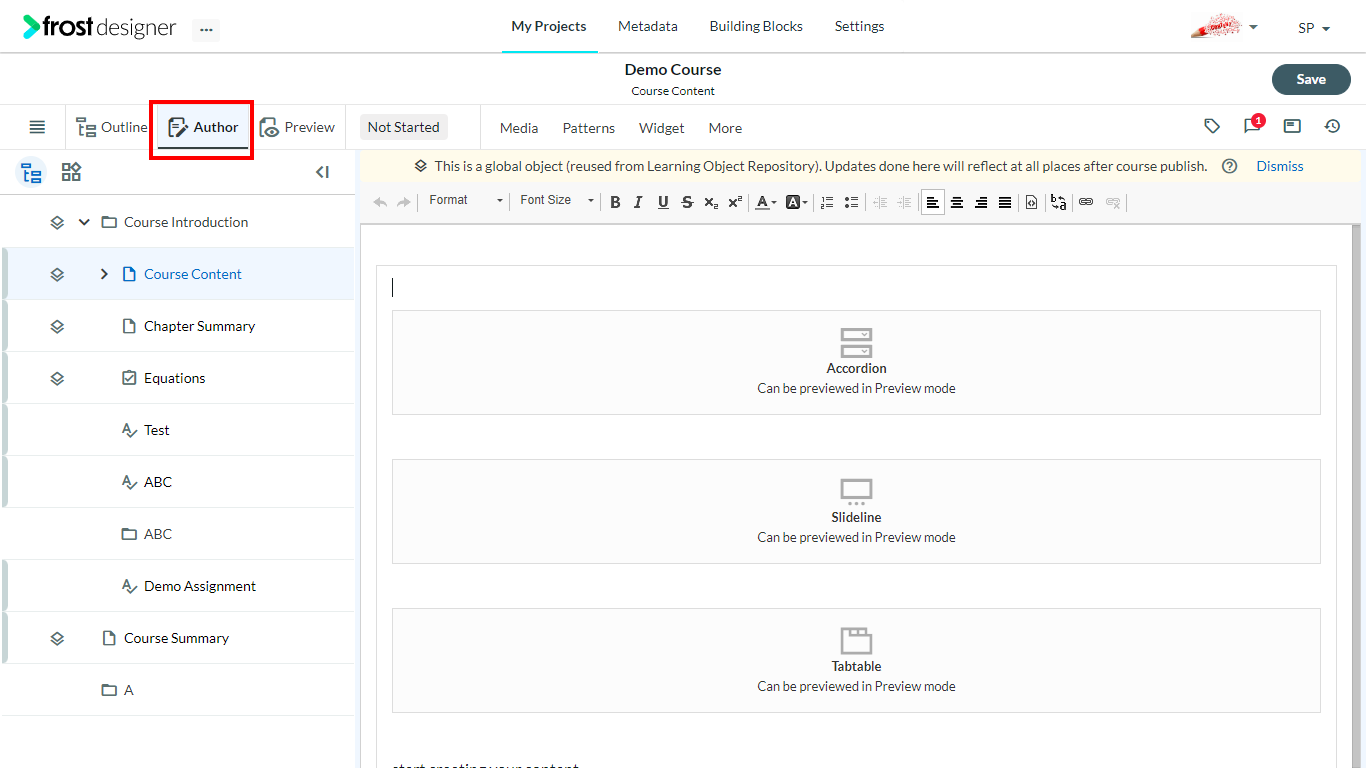Open the SP user account dropdown
This screenshot has width=1366, height=768.
1314,28
